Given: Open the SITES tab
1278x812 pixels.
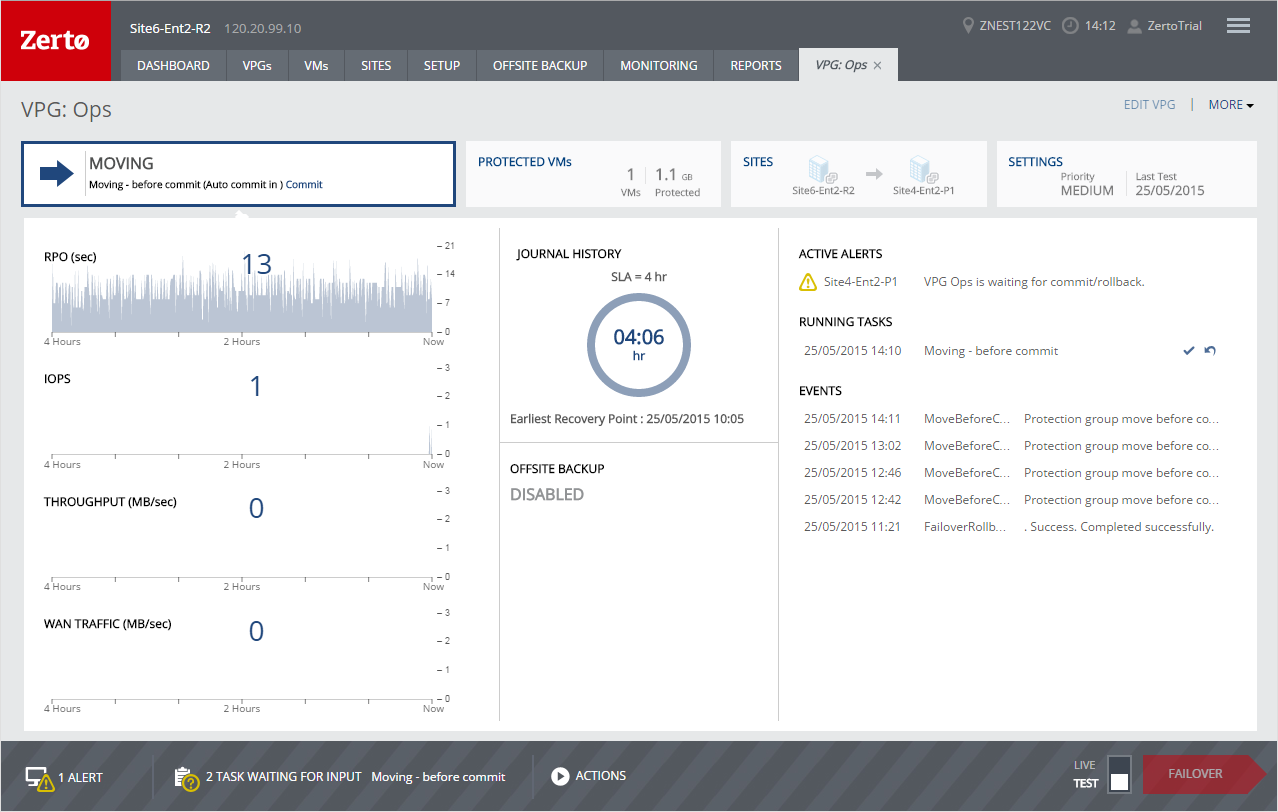Looking at the screenshot, I should [376, 66].
